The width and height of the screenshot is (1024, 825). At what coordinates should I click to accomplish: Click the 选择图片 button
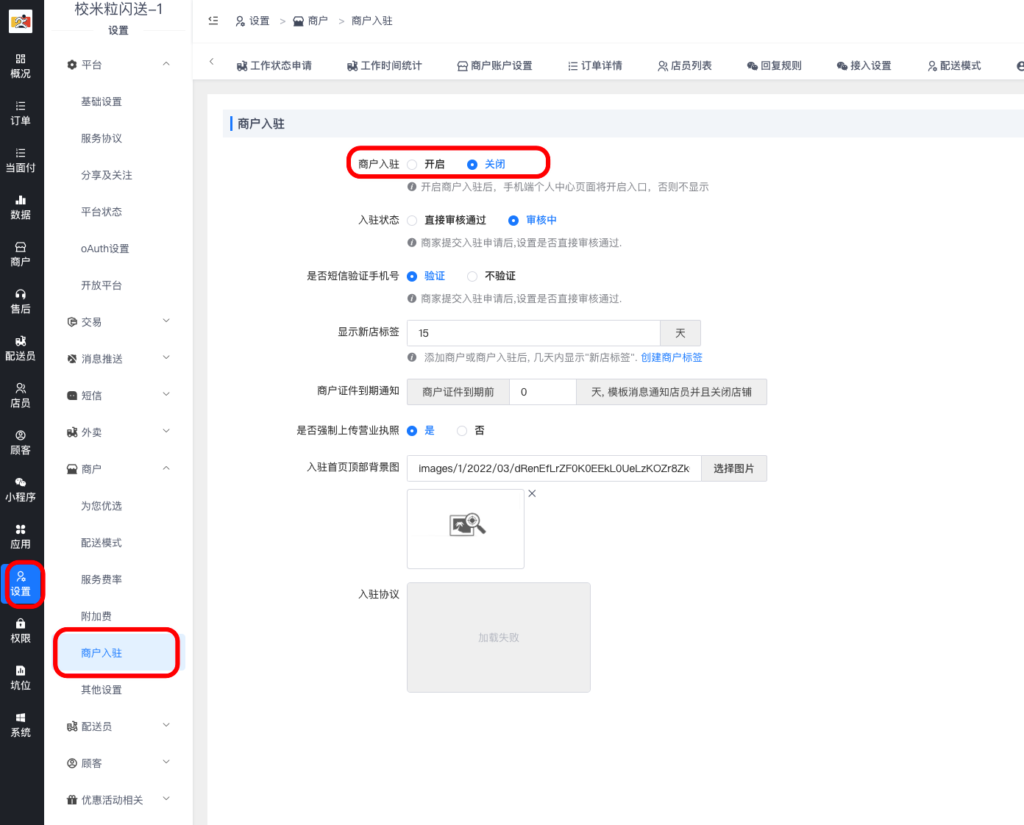(733, 467)
